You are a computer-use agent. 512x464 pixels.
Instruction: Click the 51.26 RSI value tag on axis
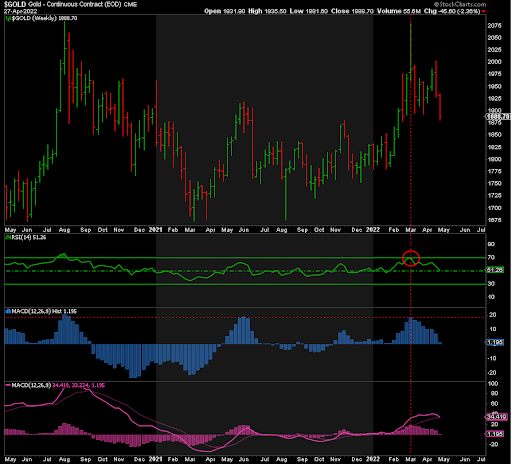(495, 270)
